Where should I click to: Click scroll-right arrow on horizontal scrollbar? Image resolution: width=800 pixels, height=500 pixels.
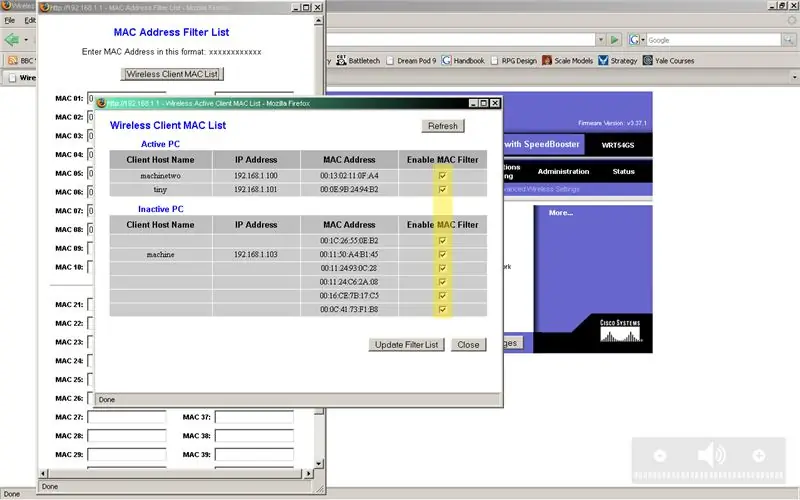[x=308, y=473]
